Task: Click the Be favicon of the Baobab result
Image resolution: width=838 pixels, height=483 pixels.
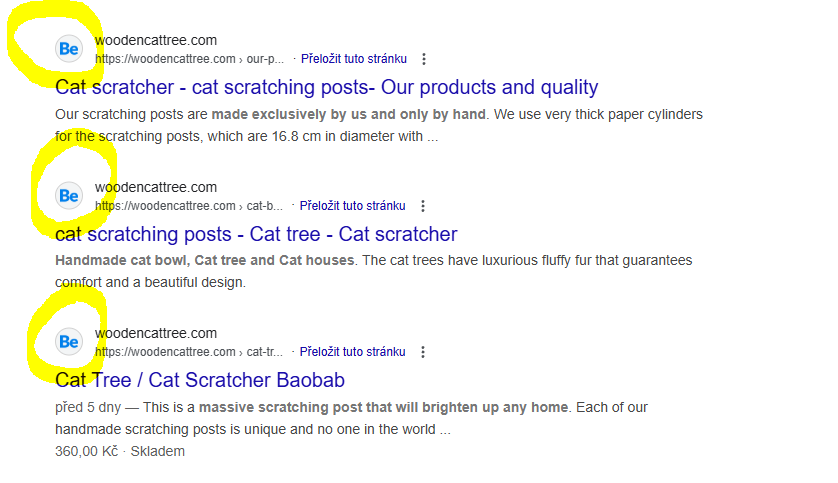Action: point(69,342)
